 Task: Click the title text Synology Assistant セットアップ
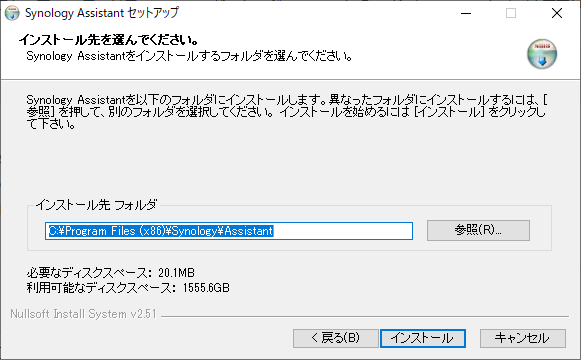click(x=102, y=13)
